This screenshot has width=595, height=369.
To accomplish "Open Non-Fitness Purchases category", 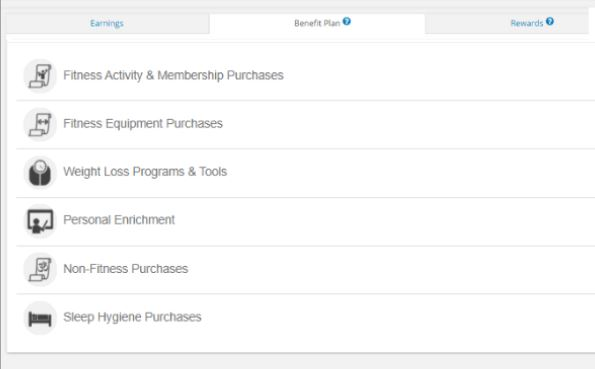I will click(x=126, y=269).
